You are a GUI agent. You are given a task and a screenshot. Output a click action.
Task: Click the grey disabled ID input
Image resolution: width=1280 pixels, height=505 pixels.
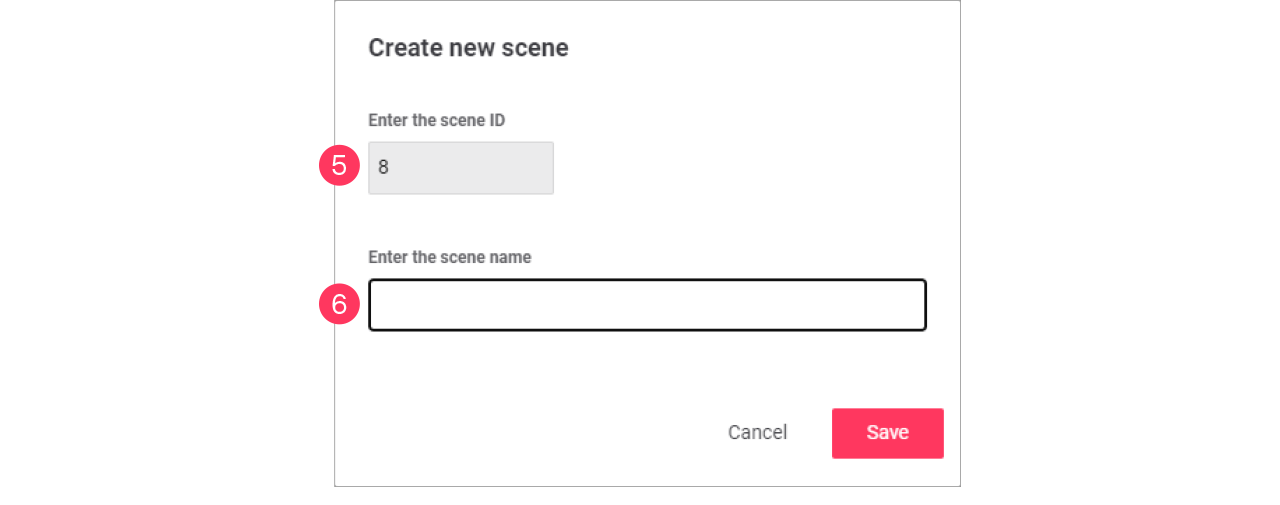pos(460,168)
